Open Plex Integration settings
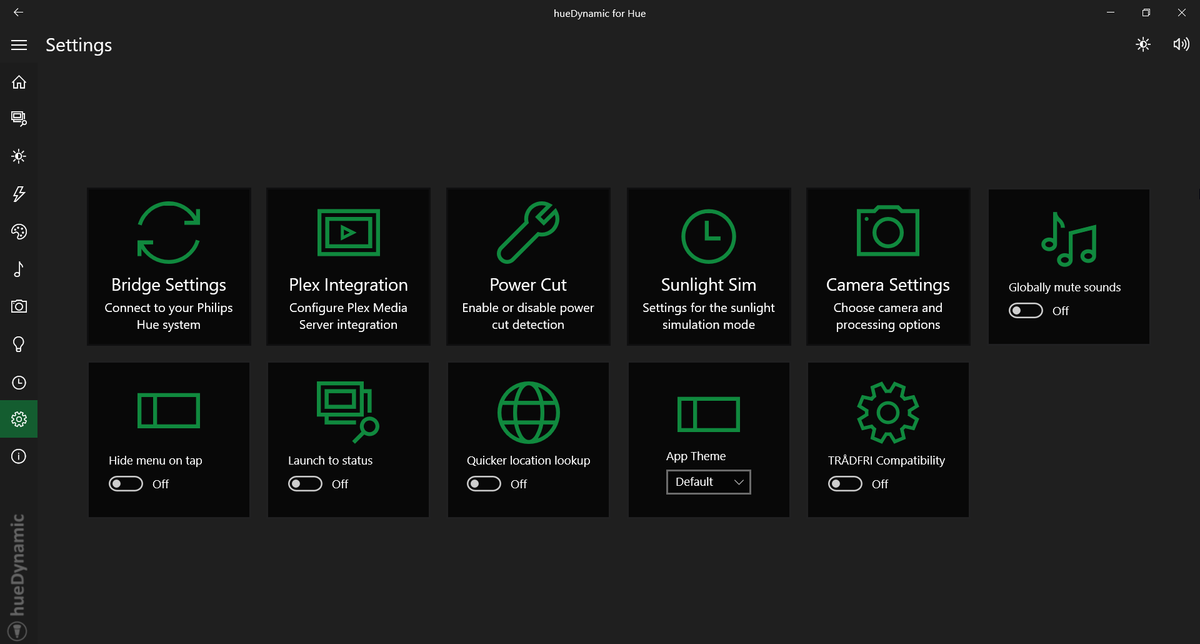This screenshot has width=1200, height=644. [x=348, y=266]
